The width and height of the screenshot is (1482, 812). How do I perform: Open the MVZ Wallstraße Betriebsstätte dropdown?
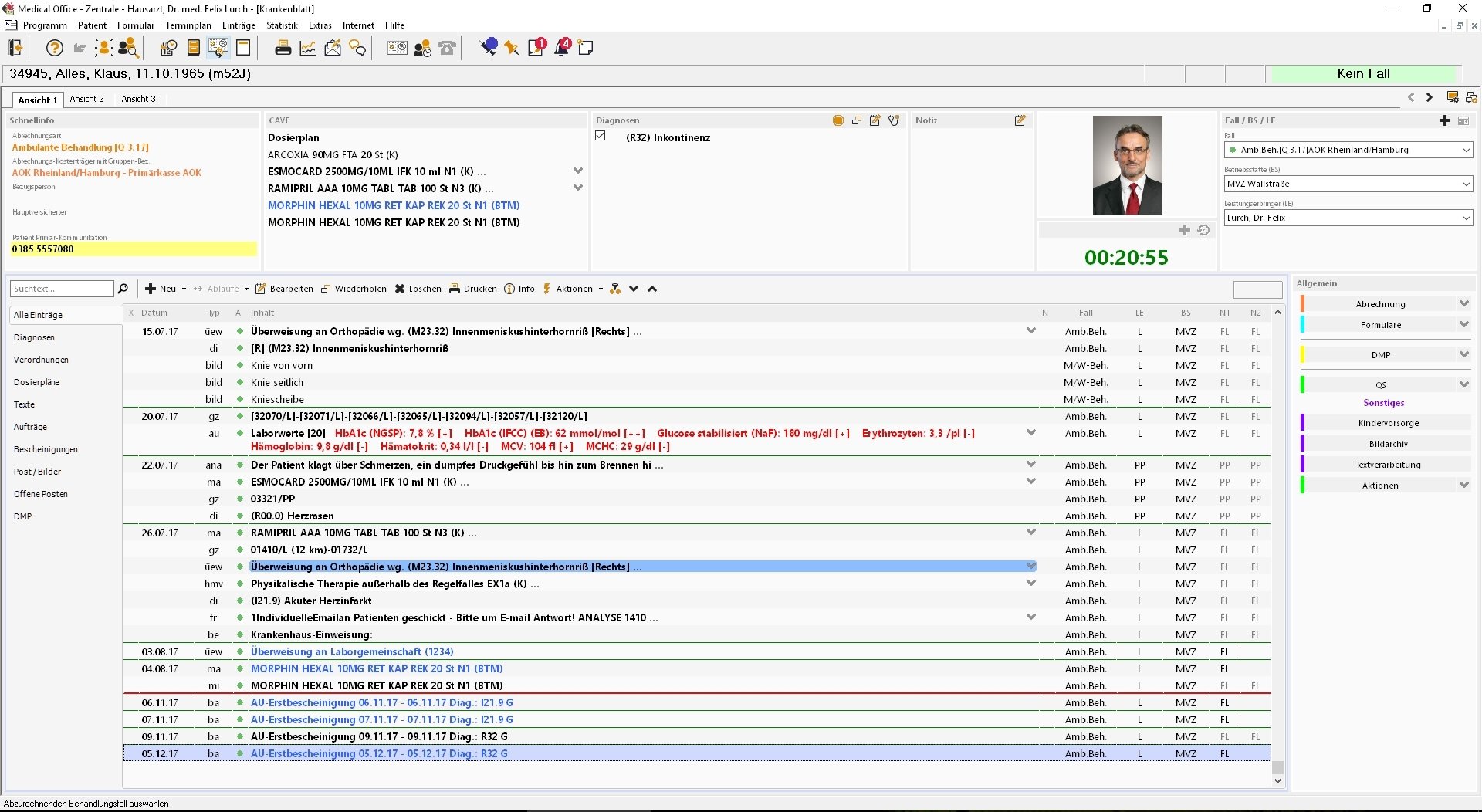click(x=1466, y=184)
